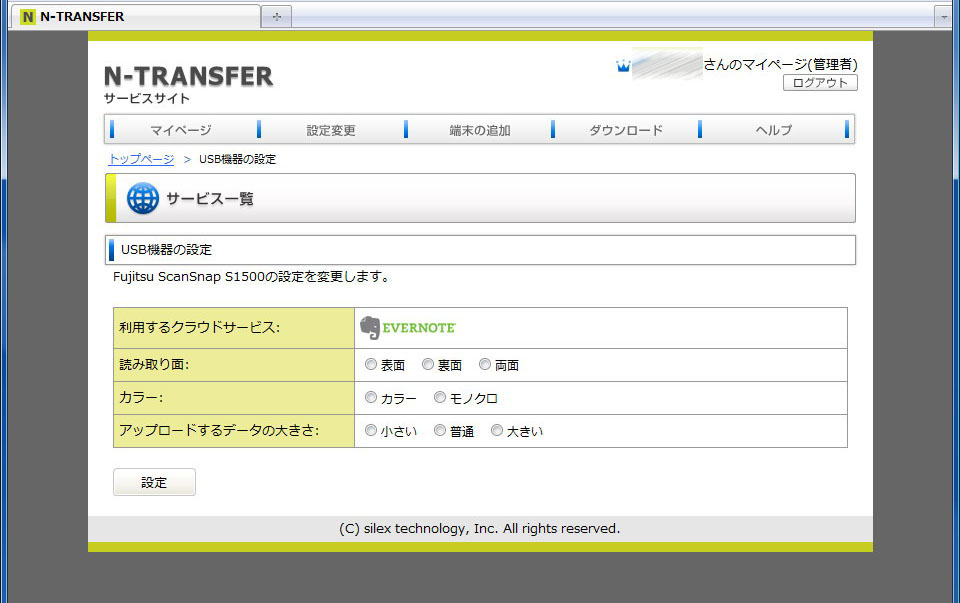
Task: Select the 両面 scan side option
Action: 485,364
